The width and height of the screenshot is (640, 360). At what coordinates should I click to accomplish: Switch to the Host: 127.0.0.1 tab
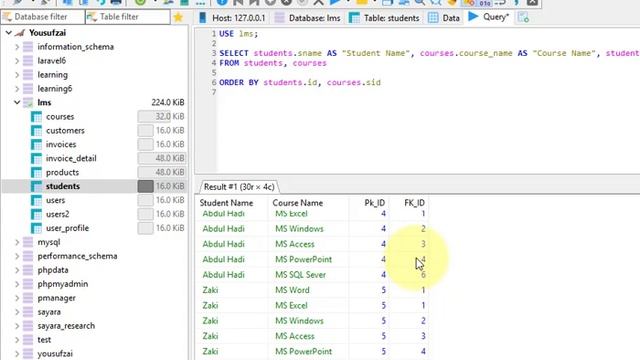tap(232, 18)
